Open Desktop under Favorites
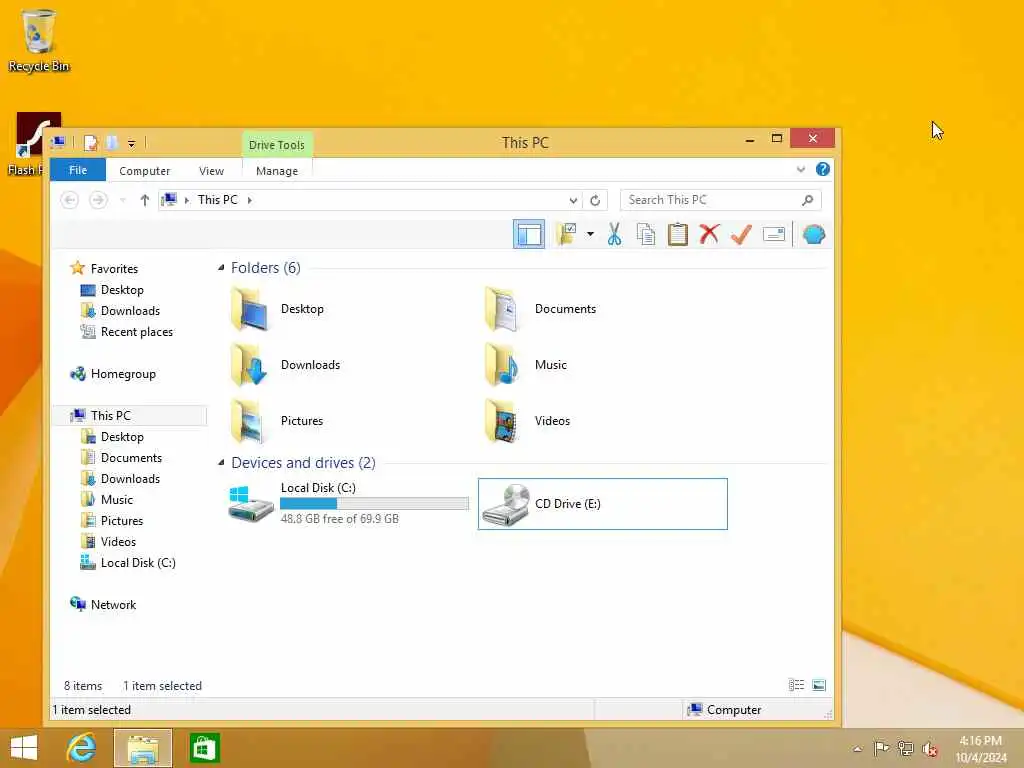Image resolution: width=1024 pixels, height=768 pixels. point(122,290)
